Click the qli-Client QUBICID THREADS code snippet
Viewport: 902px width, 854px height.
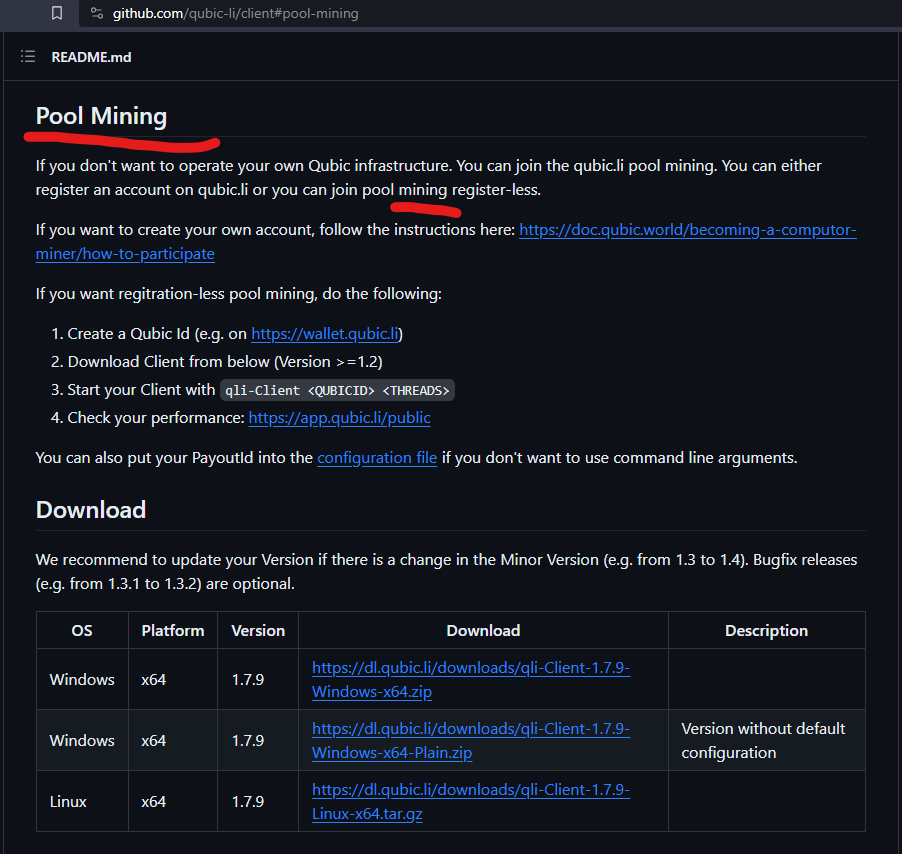tap(337, 390)
